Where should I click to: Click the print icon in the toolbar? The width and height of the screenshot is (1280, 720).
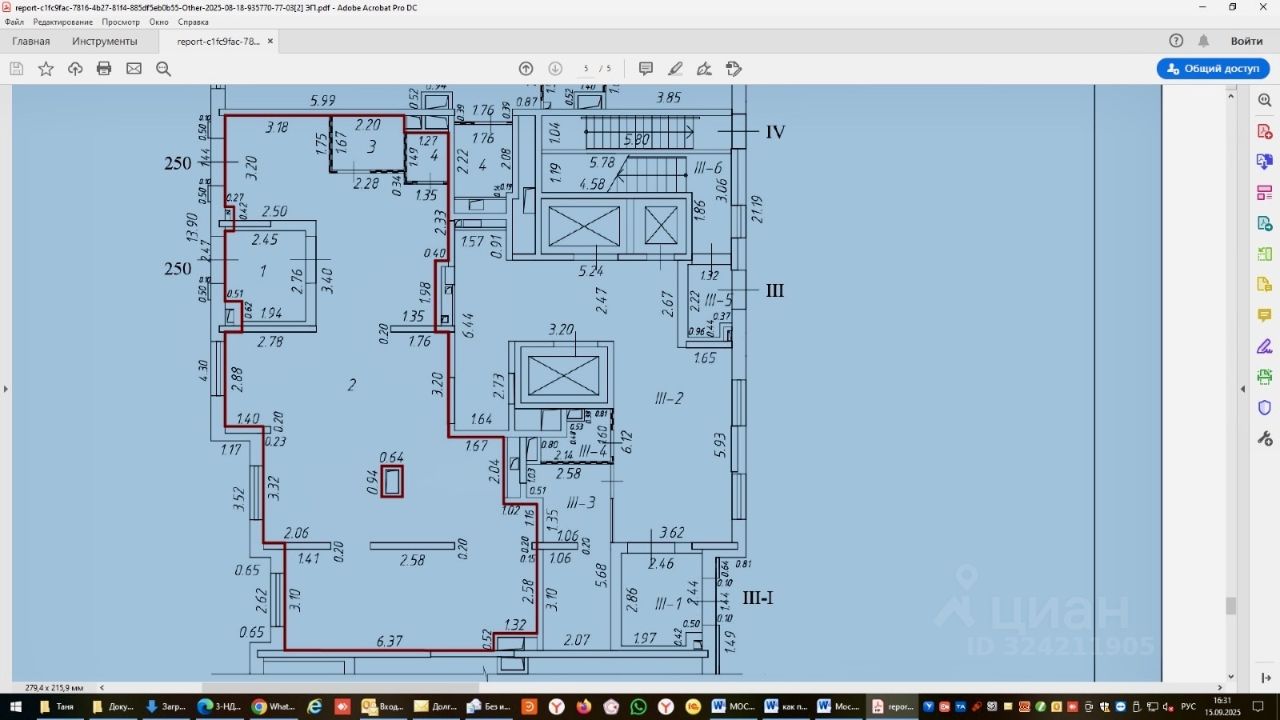pos(104,69)
